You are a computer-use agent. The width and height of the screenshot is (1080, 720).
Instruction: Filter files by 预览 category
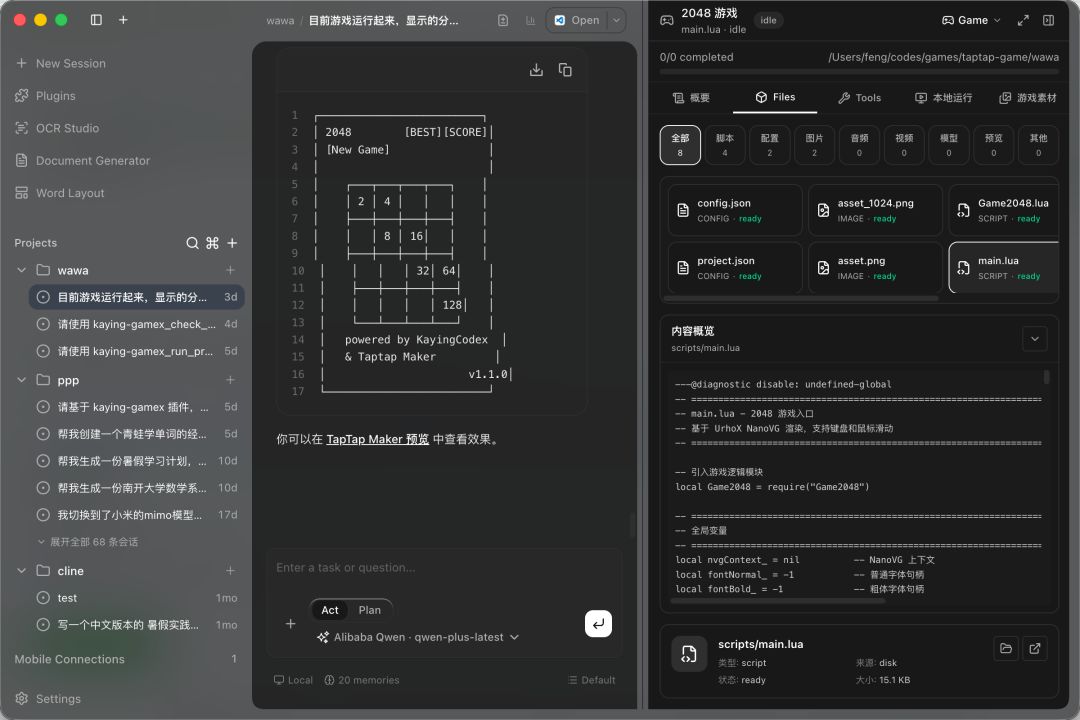point(993,145)
